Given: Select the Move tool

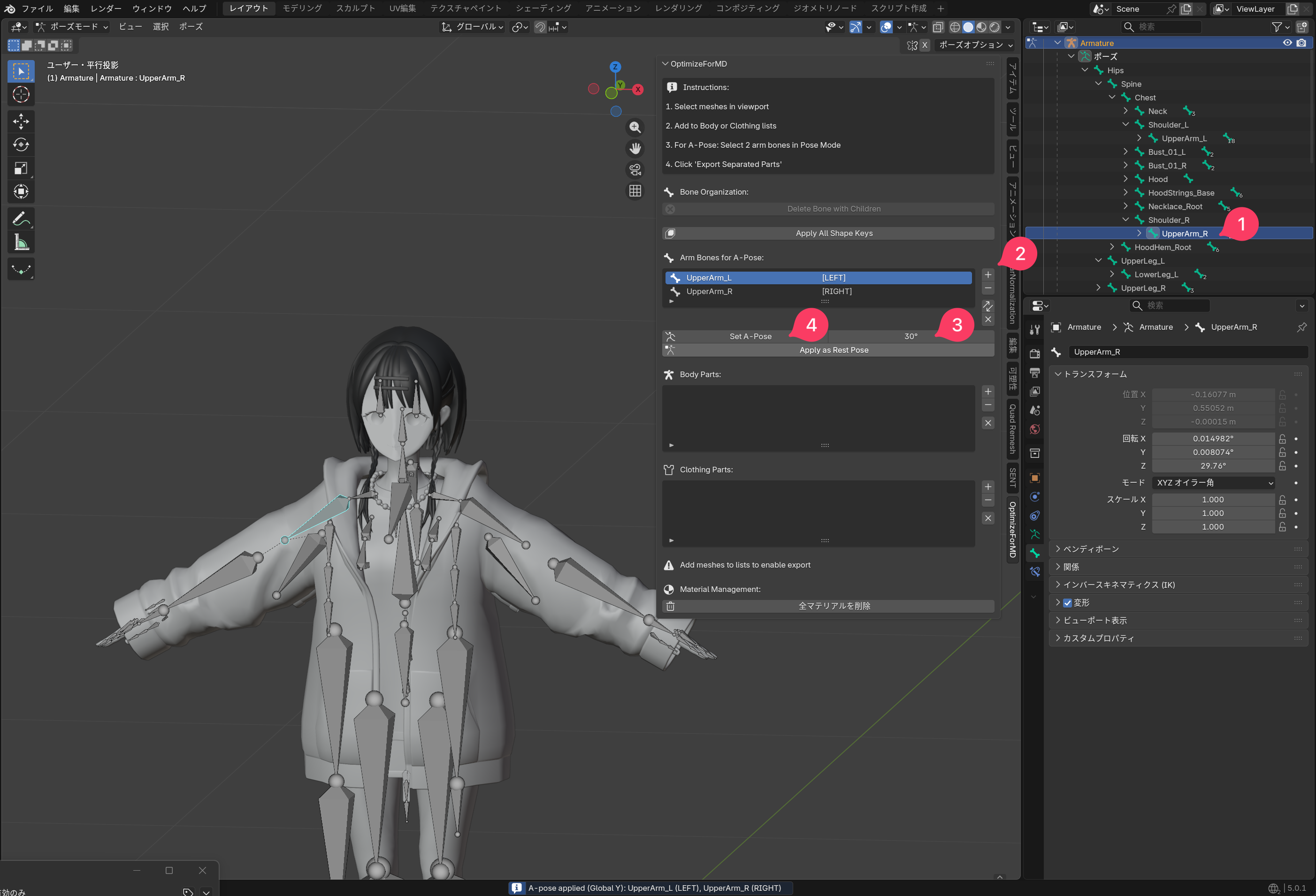Looking at the screenshot, I should coord(21,121).
